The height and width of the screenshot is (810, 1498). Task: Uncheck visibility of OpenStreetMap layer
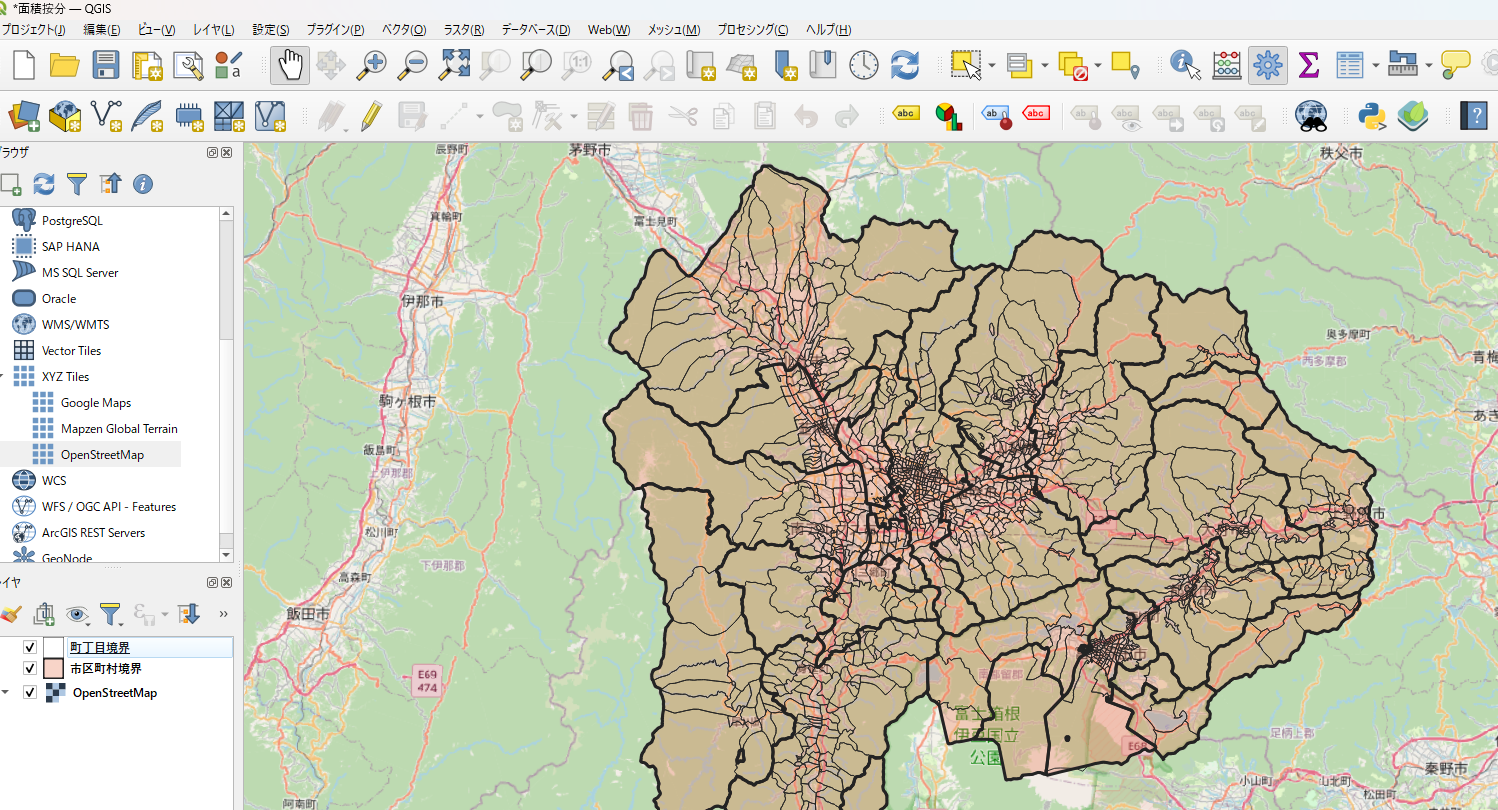[x=30, y=692]
